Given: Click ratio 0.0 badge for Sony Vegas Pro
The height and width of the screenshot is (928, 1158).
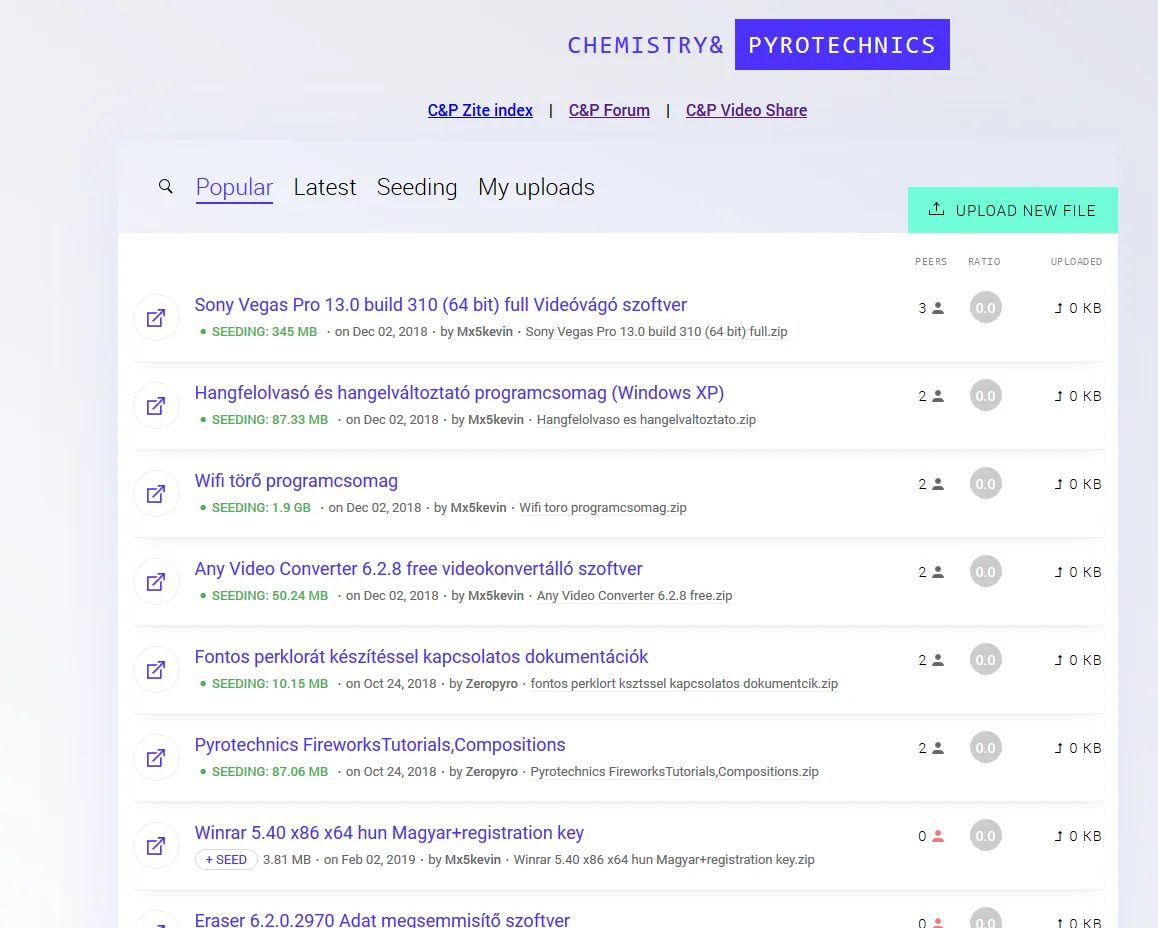Looking at the screenshot, I should pyautogui.click(x=985, y=308).
